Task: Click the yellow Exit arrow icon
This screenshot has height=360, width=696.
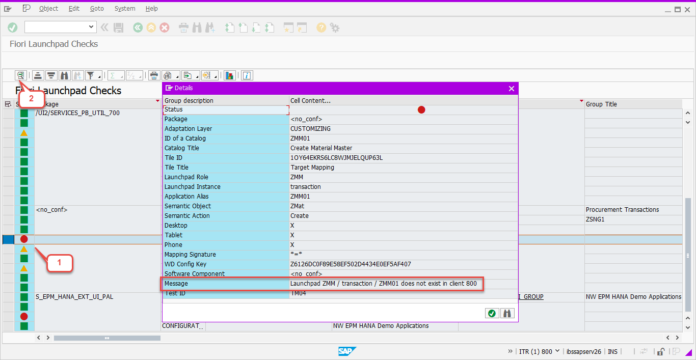Action: [x=151, y=28]
